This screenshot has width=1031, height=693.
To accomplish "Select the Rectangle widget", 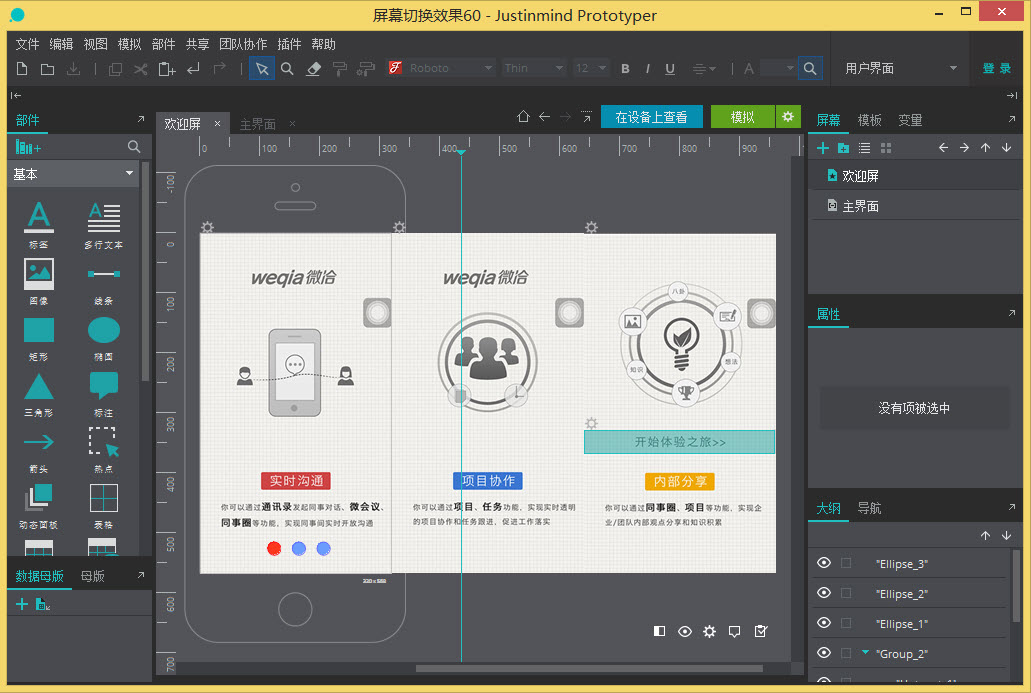I will (39, 338).
